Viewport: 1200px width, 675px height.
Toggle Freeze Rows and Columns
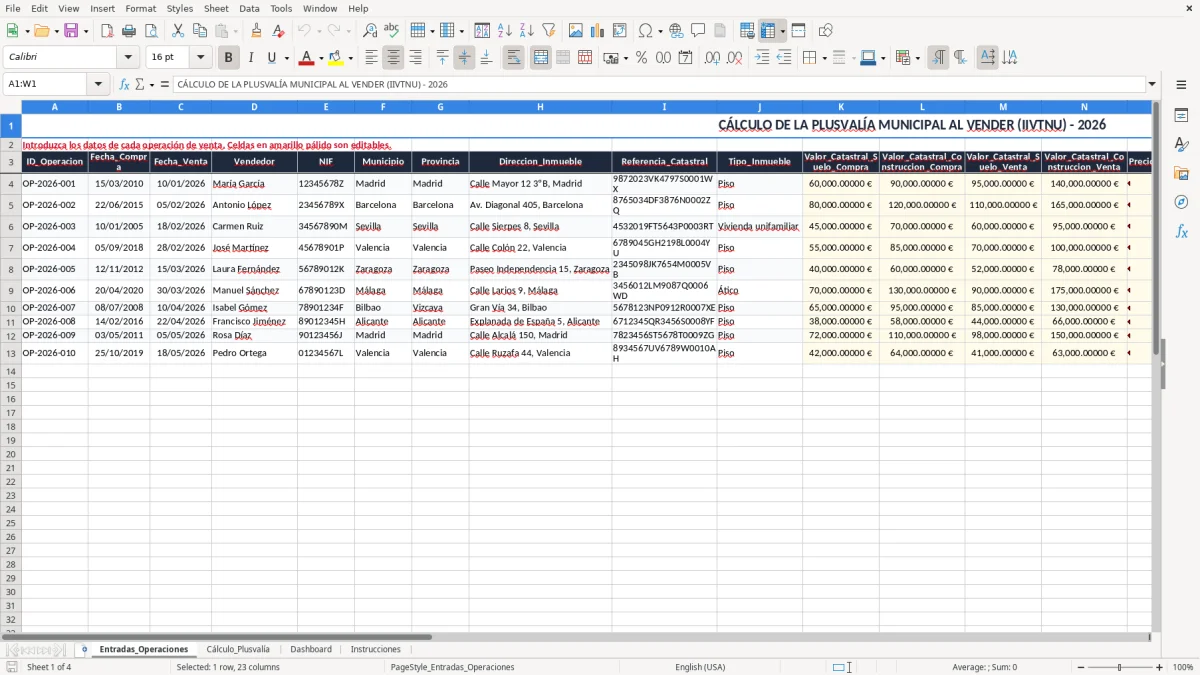coord(768,31)
